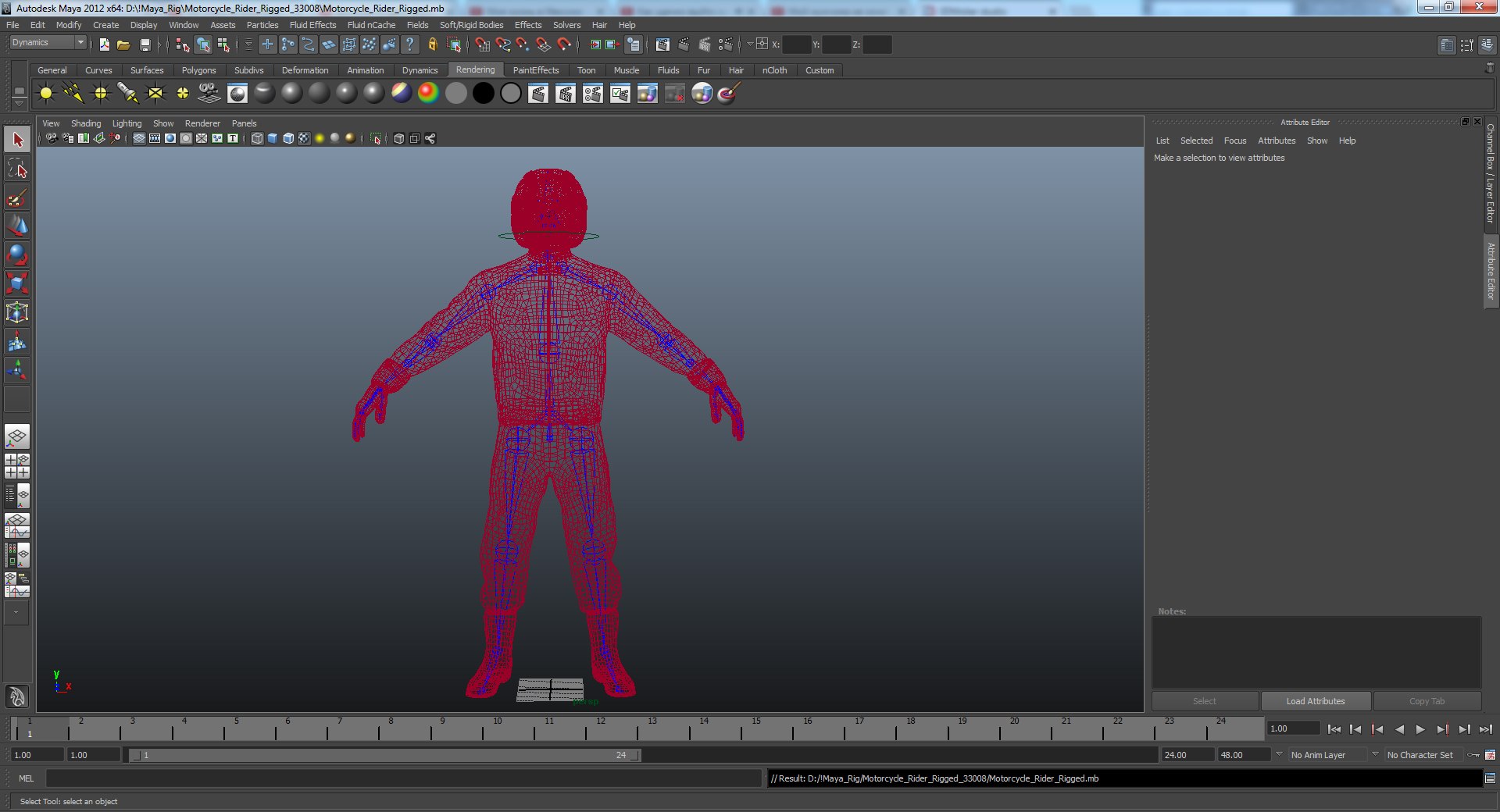The width and height of the screenshot is (1500, 812).
Task: Switch to four view layout
Action: pos(17,466)
